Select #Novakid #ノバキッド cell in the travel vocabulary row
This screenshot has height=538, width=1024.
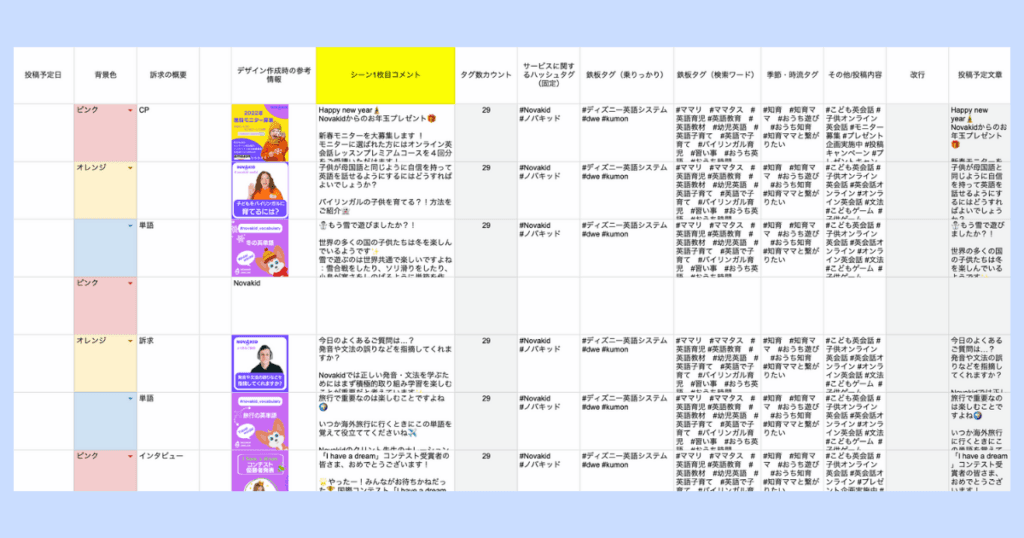(x=549, y=421)
